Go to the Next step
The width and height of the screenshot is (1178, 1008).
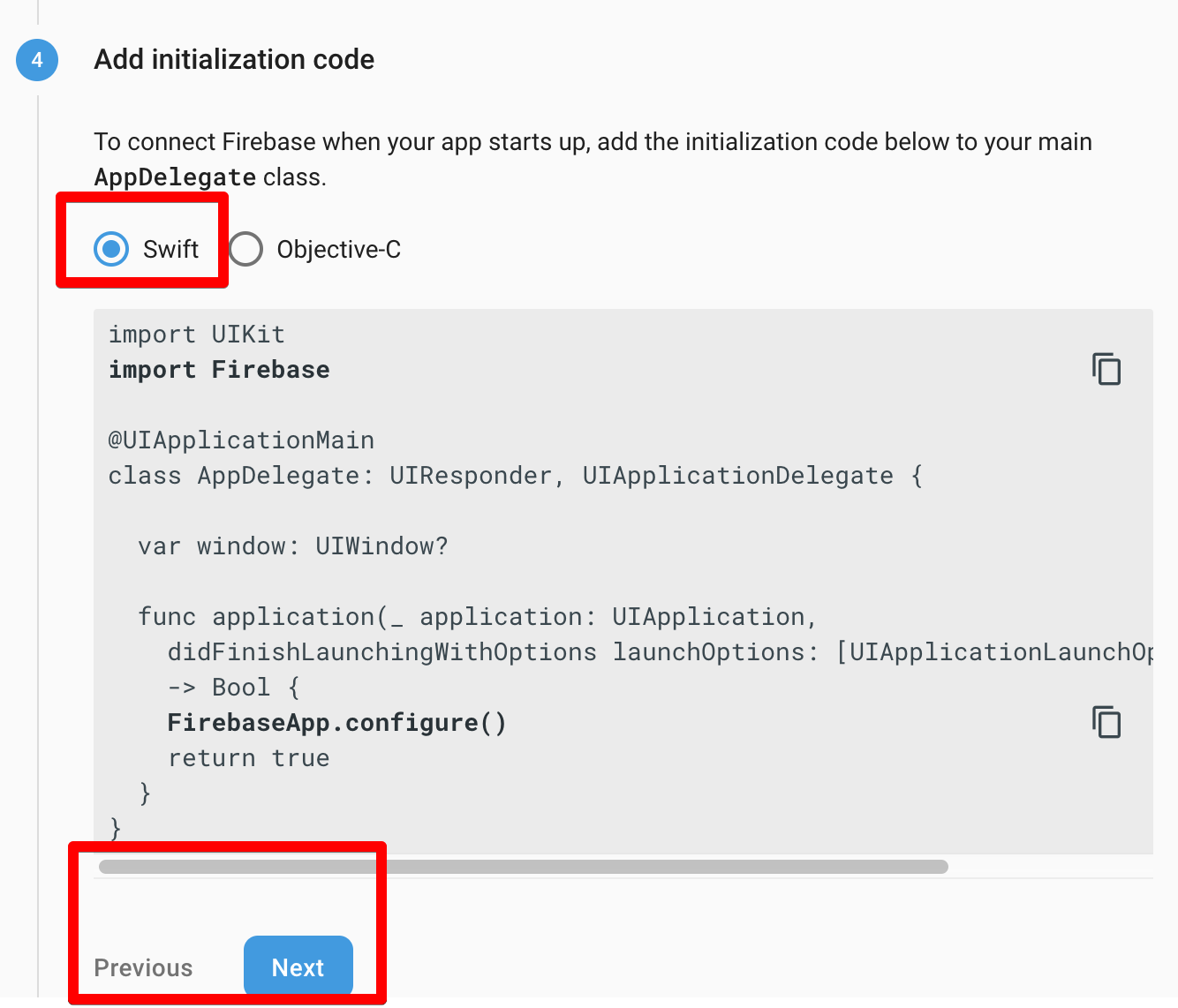tap(298, 967)
